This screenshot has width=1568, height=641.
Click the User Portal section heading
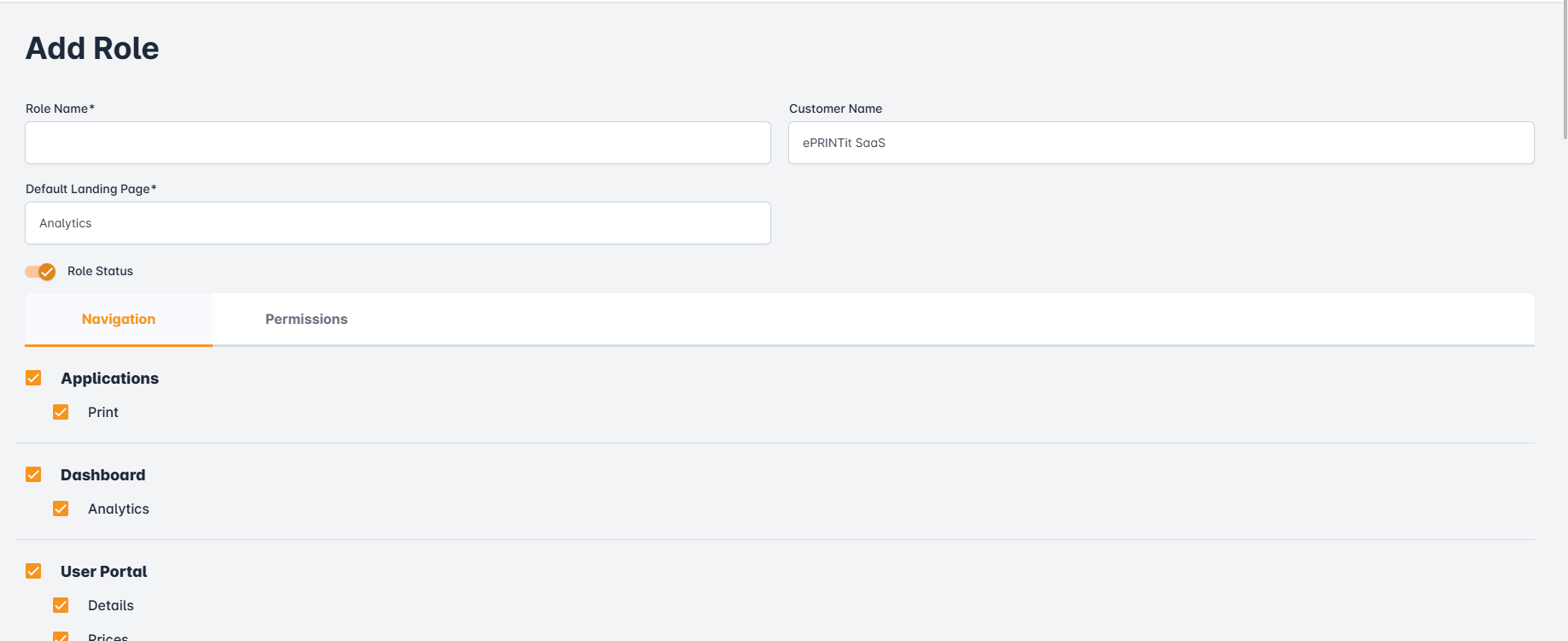tap(103, 571)
